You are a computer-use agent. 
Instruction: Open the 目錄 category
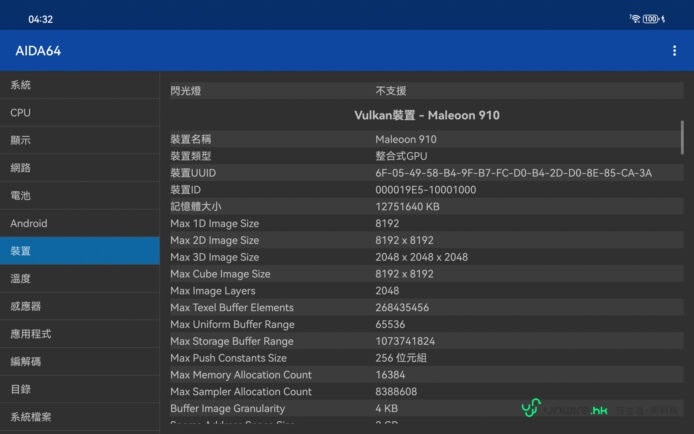click(x=80, y=389)
